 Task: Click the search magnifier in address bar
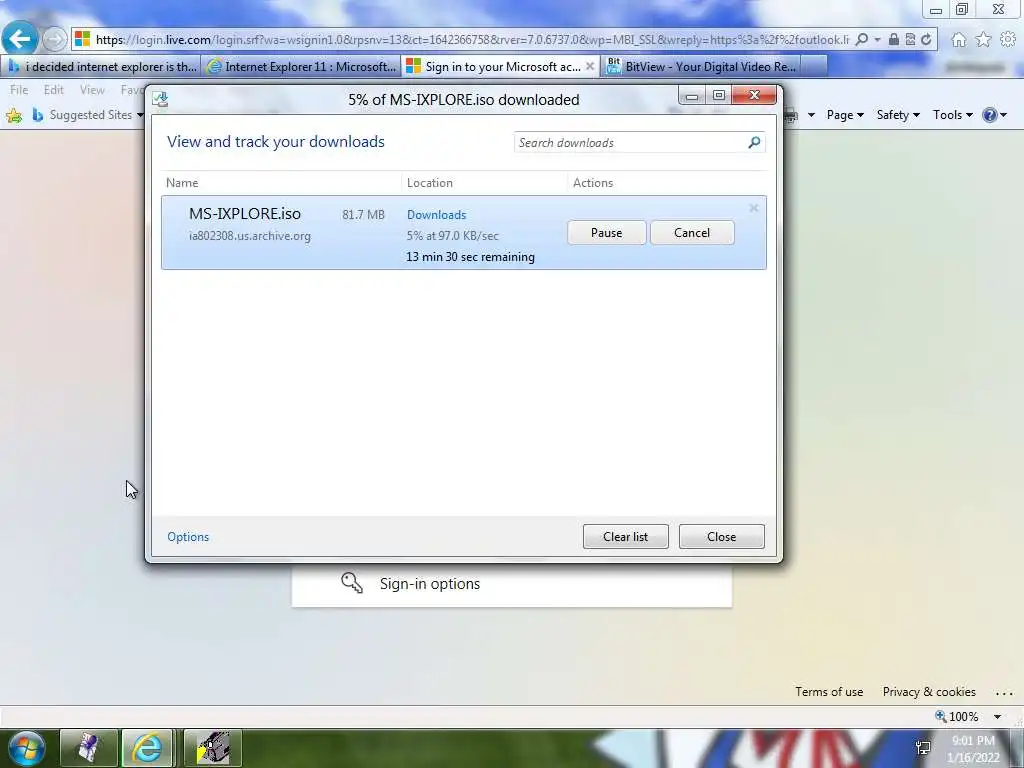point(861,40)
